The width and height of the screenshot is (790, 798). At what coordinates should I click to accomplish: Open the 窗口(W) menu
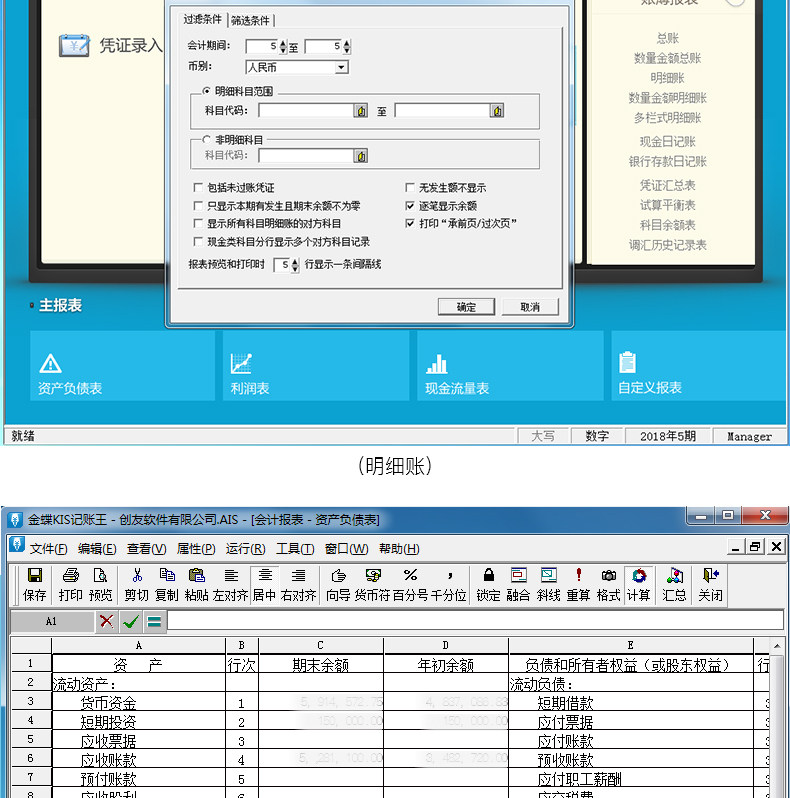tap(347, 549)
